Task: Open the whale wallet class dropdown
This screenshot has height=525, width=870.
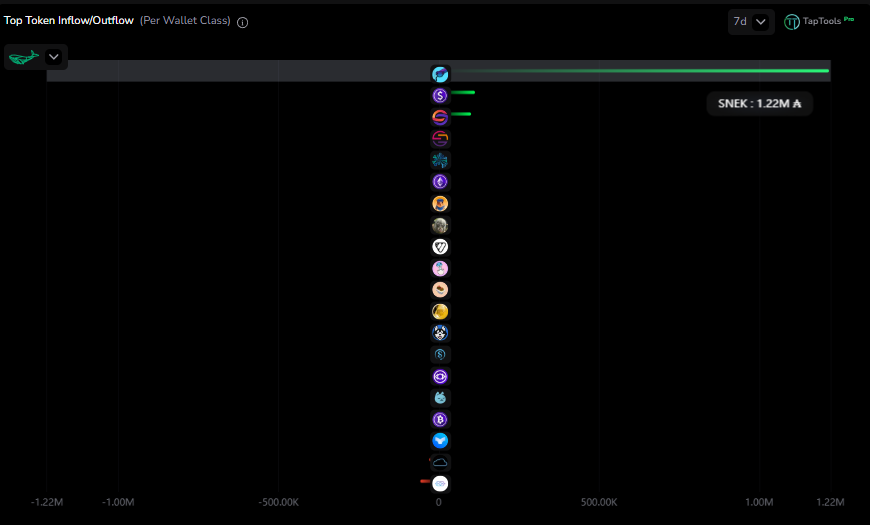Action: coord(36,57)
